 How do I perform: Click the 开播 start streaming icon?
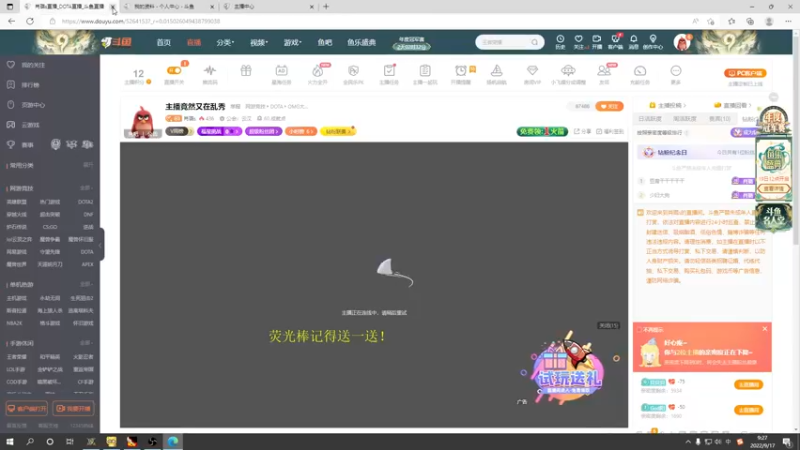pyautogui.click(x=596, y=42)
